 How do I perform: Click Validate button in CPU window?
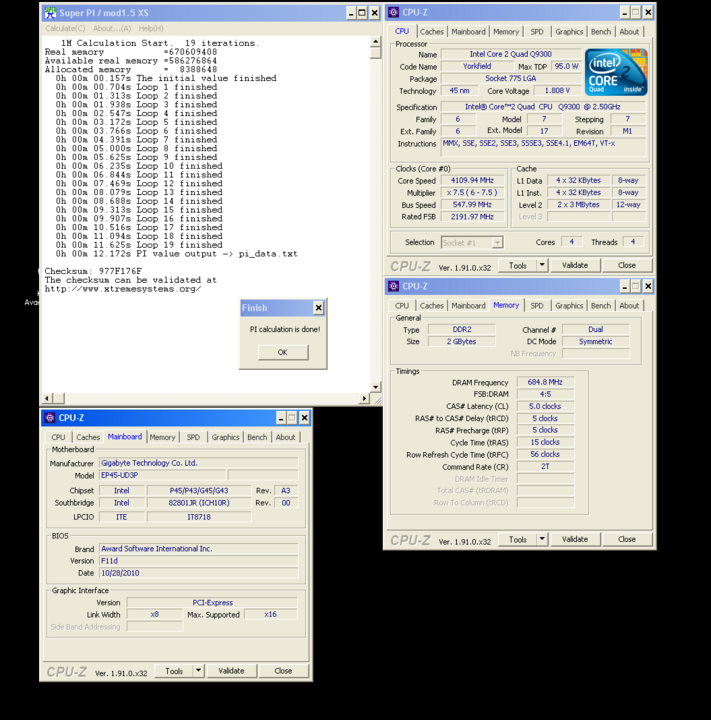[575, 265]
